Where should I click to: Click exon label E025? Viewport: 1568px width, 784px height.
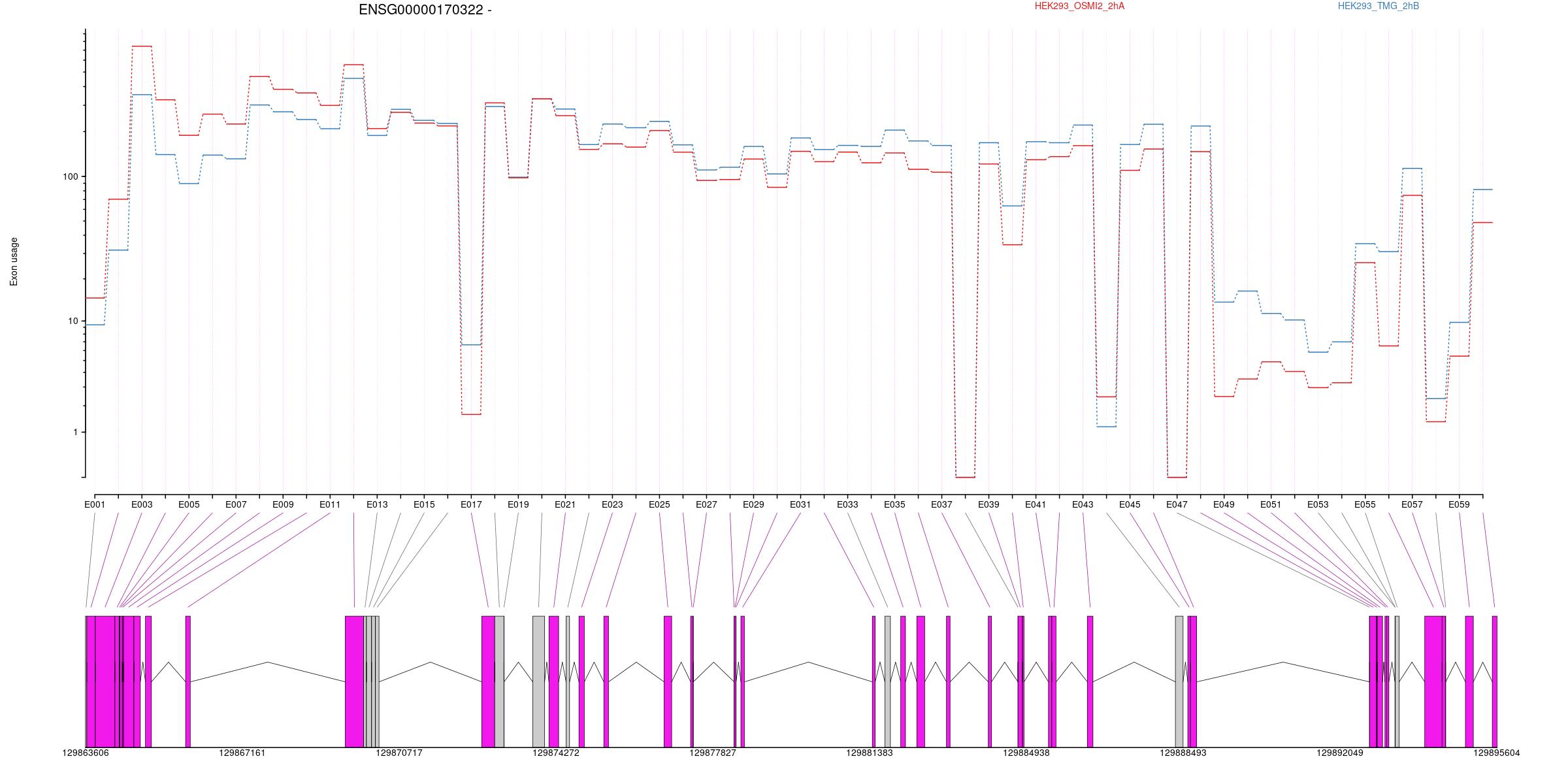click(x=659, y=504)
